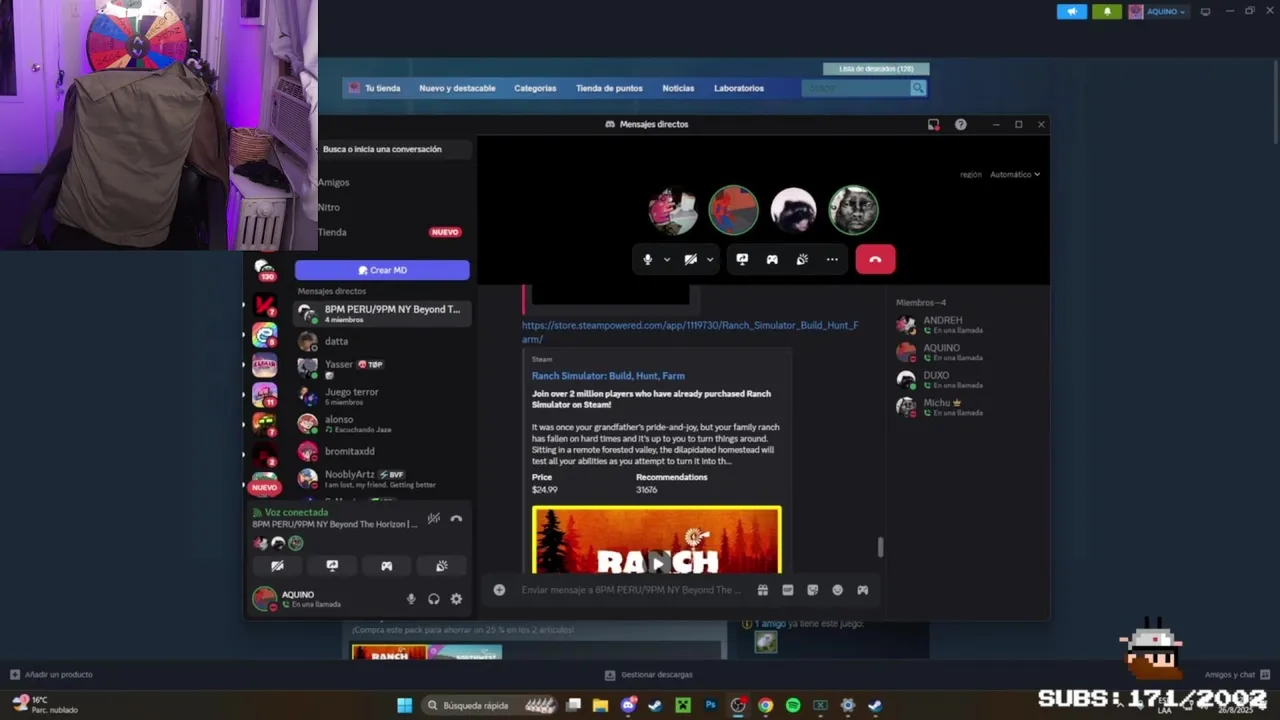This screenshot has height=720, width=1280.
Task: Open soundboard button in voice panel
Action: pyautogui.click(x=441, y=566)
